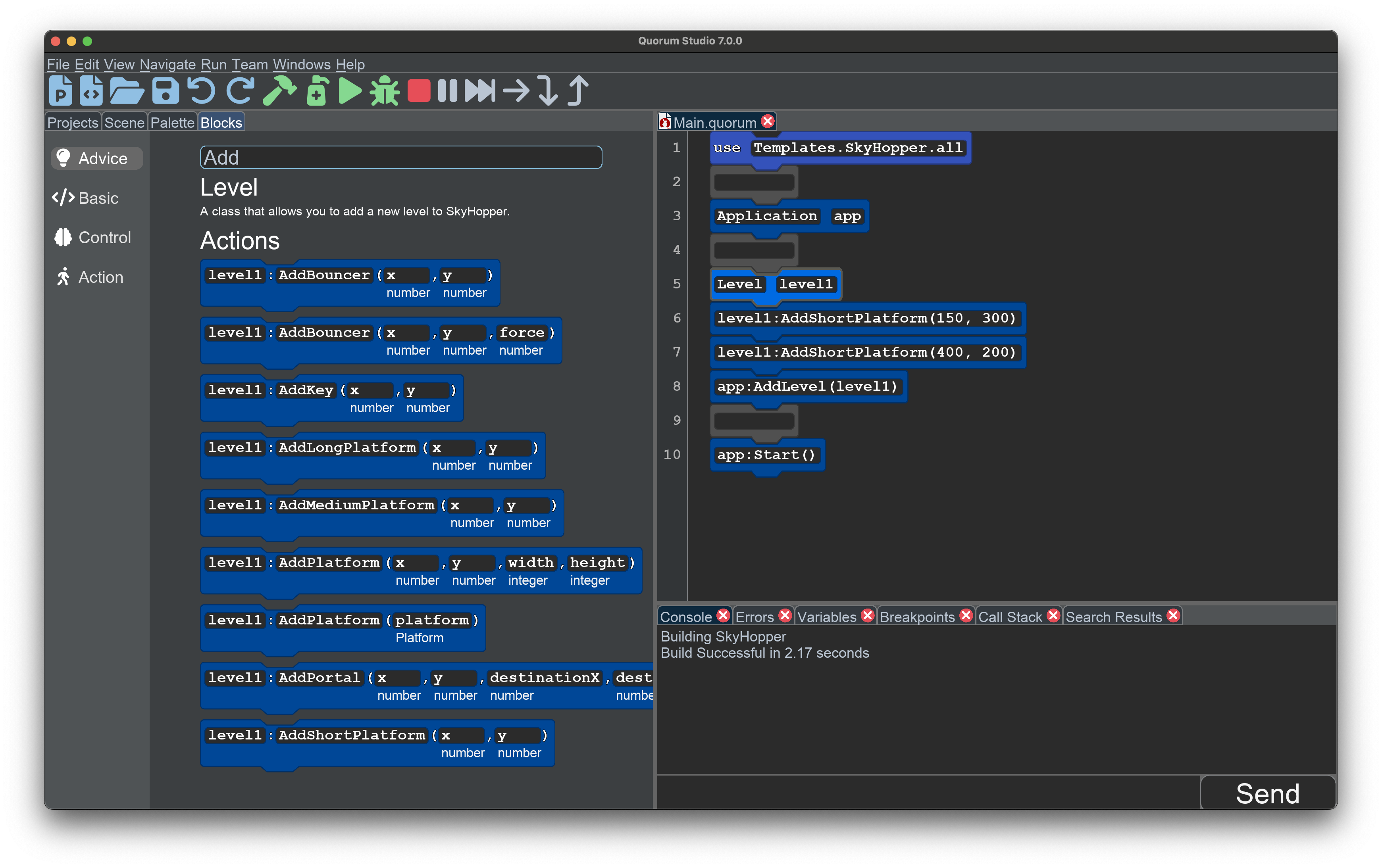Switch to the Palette tab

tap(172, 122)
